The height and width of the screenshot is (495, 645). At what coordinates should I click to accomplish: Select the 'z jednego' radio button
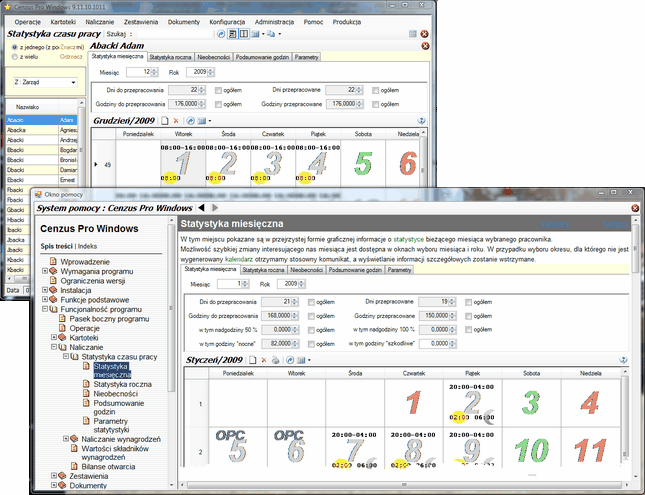13,46
